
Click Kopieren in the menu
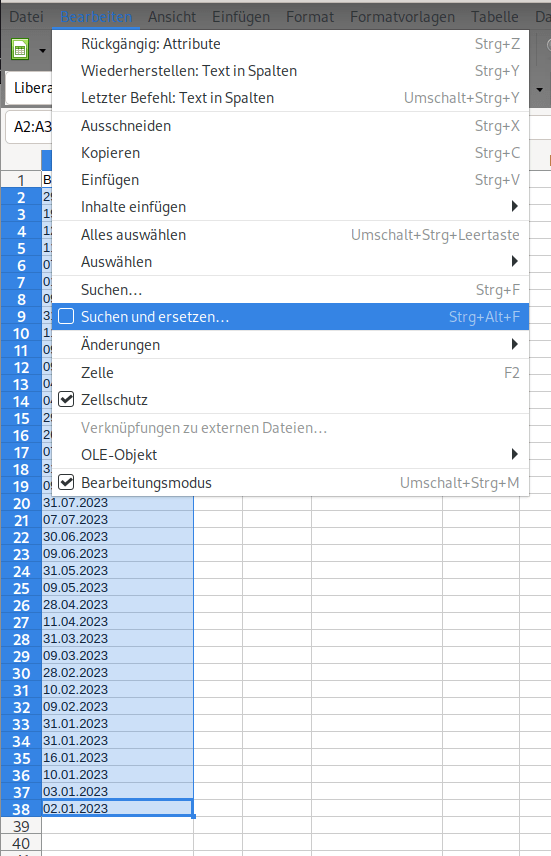pyautogui.click(x=291, y=153)
